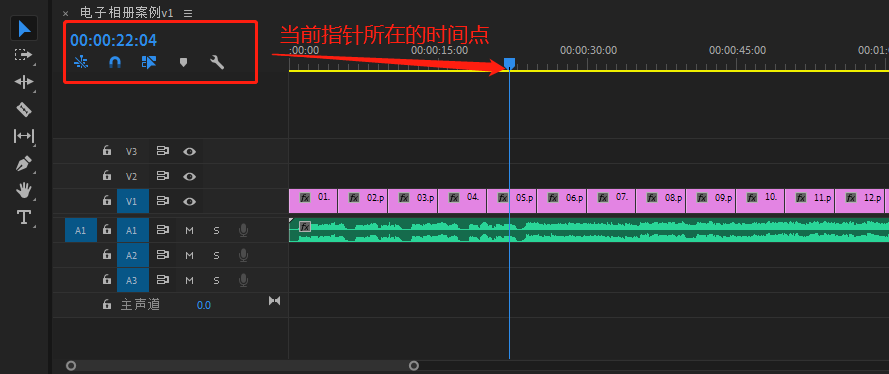Select the Ripple Edit tool
The width and height of the screenshot is (889, 374).
pyautogui.click(x=24, y=82)
